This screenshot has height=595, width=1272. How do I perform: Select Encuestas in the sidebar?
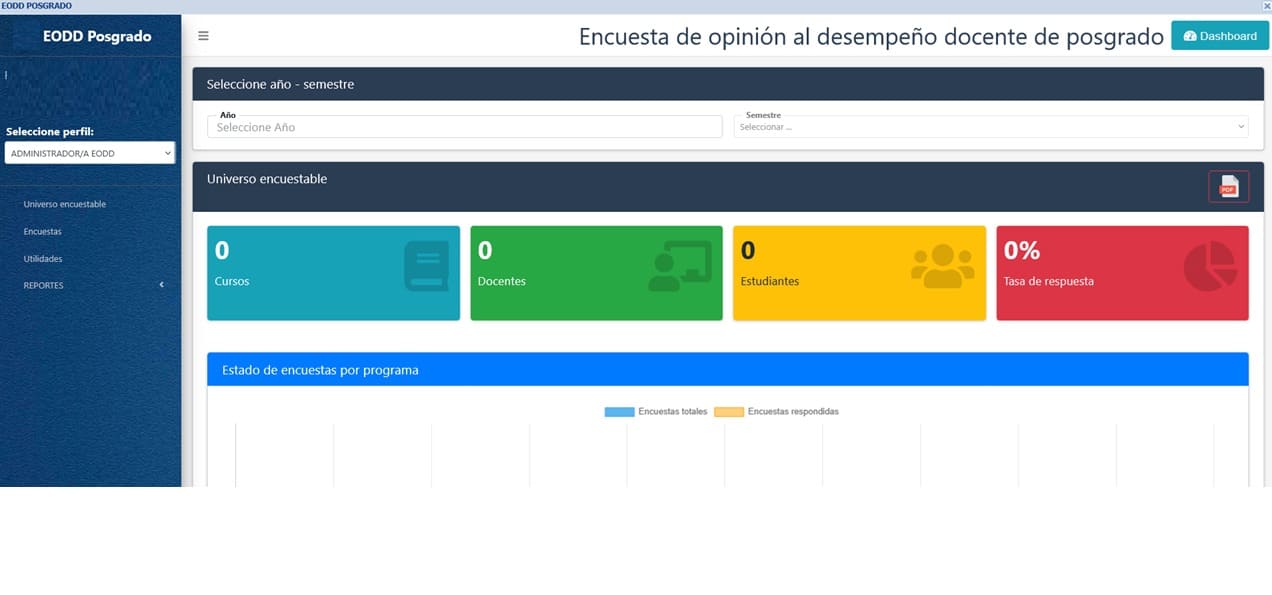[x=41, y=230]
